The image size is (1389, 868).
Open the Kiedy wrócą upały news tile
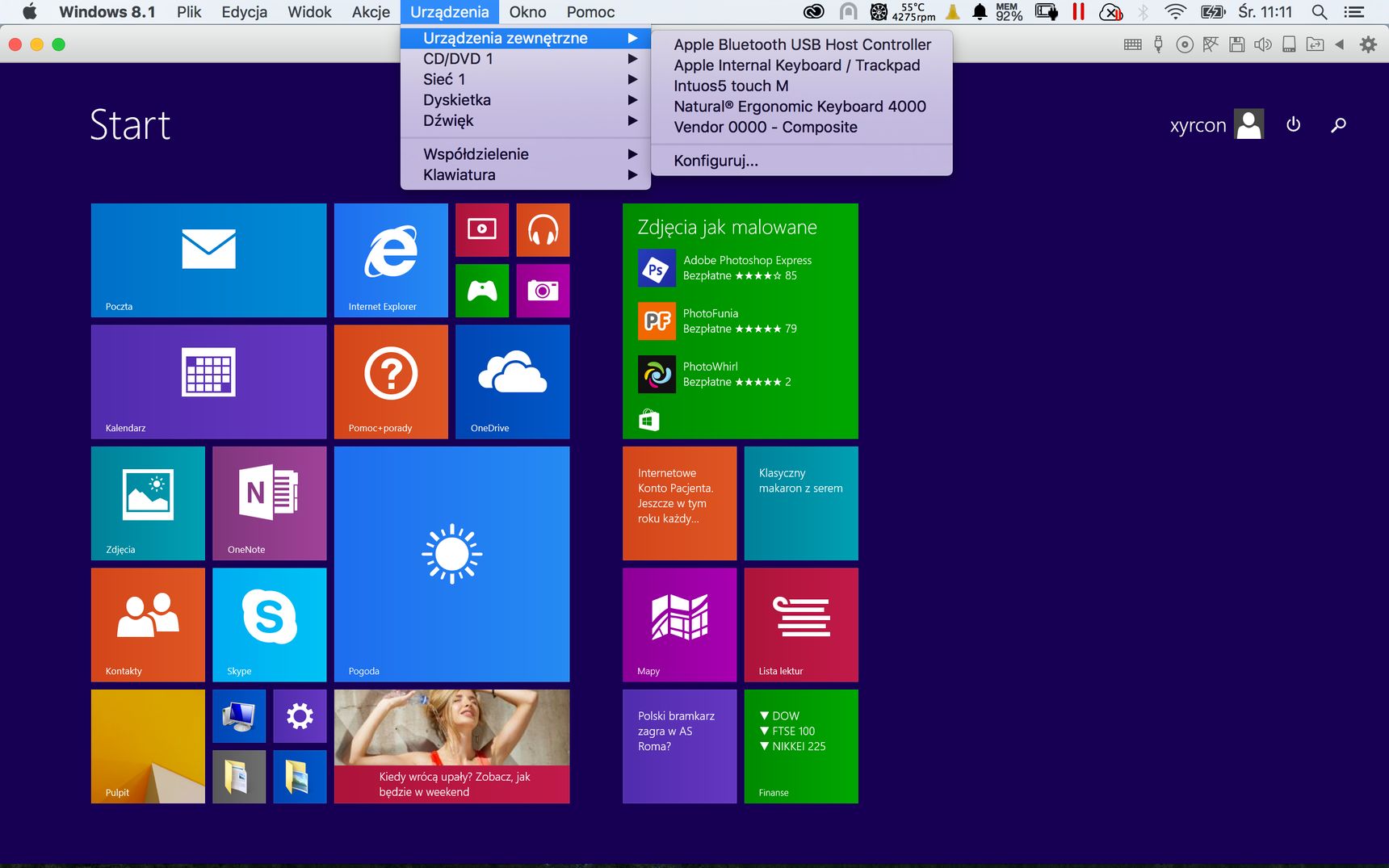pyautogui.click(x=451, y=746)
